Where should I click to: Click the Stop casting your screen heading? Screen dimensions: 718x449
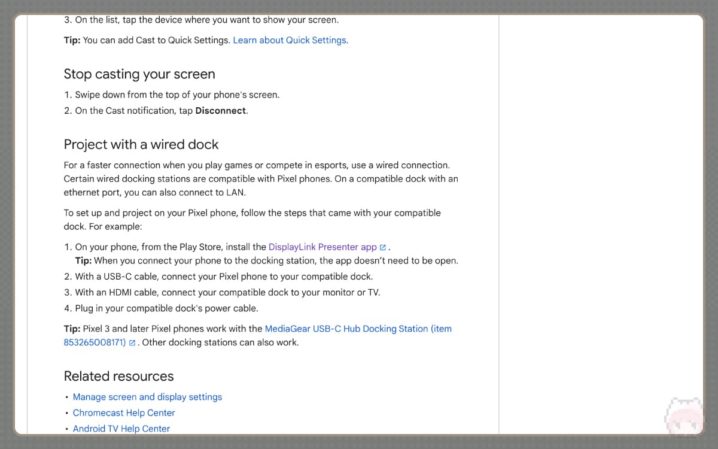(x=139, y=74)
